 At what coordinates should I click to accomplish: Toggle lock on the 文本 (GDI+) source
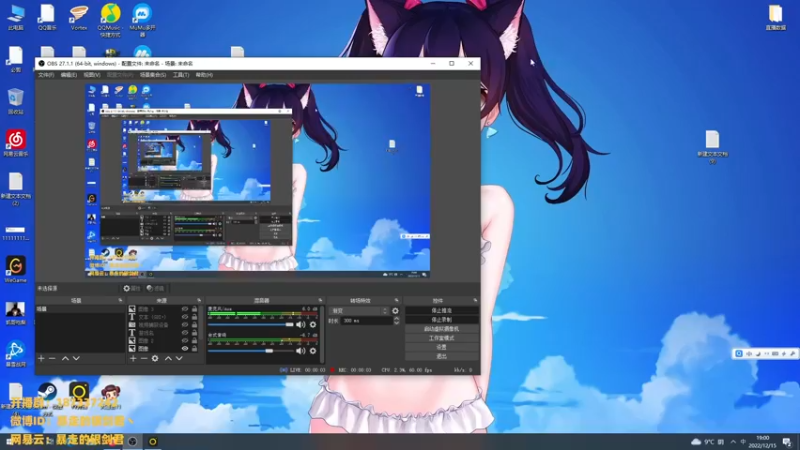pos(194,317)
